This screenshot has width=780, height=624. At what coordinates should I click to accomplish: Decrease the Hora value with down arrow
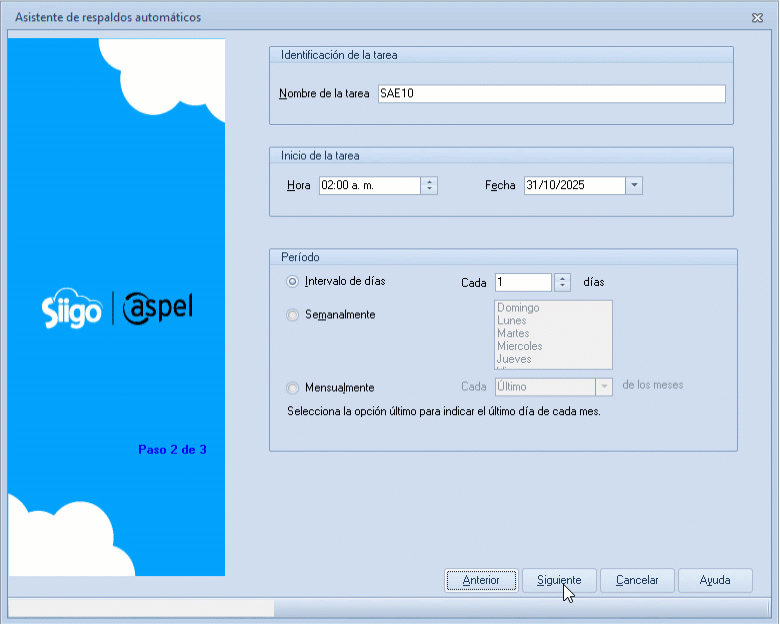pos(429,190)
